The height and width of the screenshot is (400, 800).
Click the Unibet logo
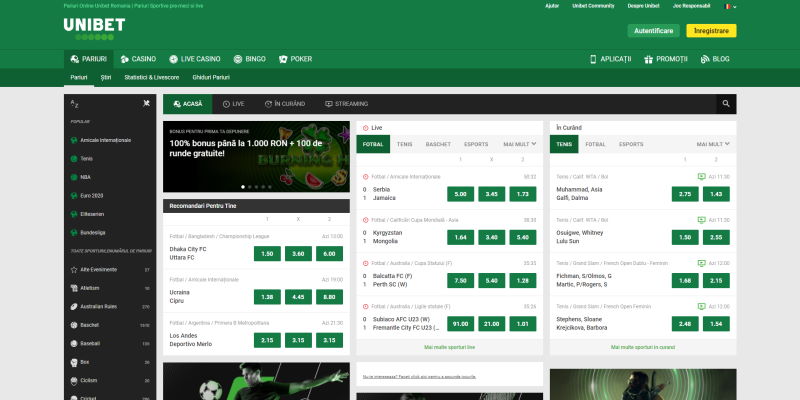tap(94, 29)
